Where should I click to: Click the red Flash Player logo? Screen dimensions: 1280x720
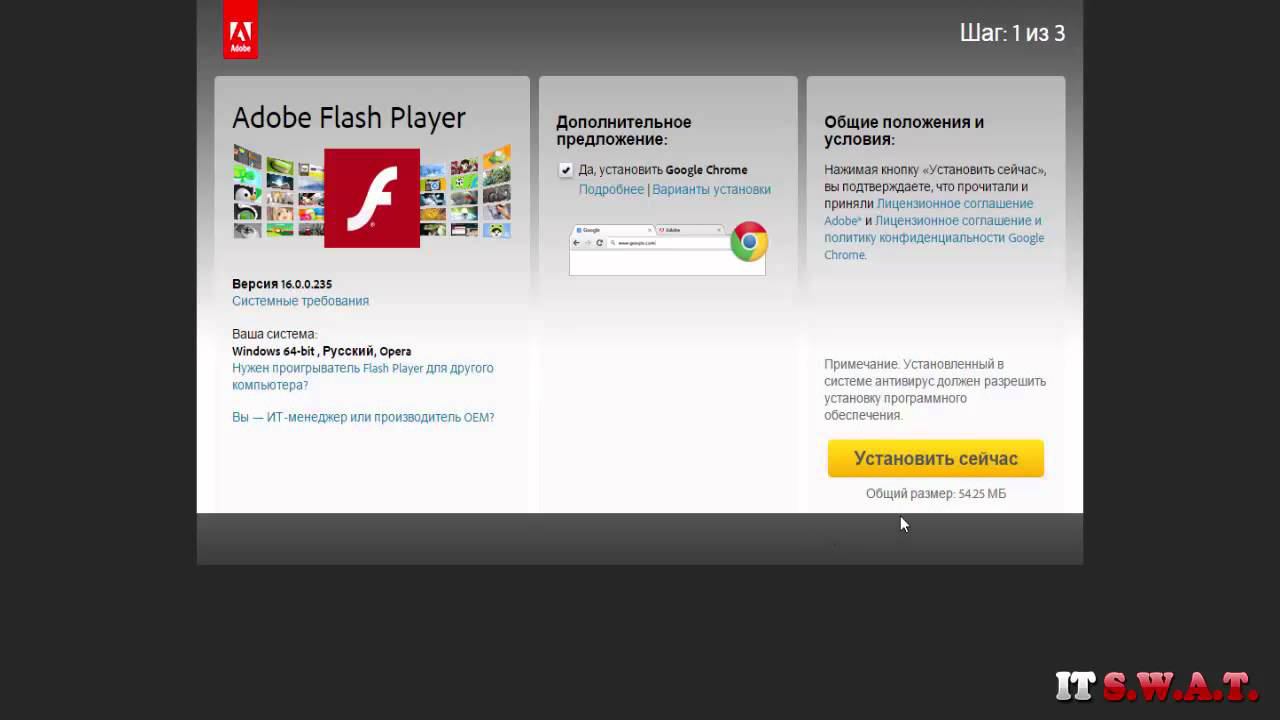(x=372, y=198)
